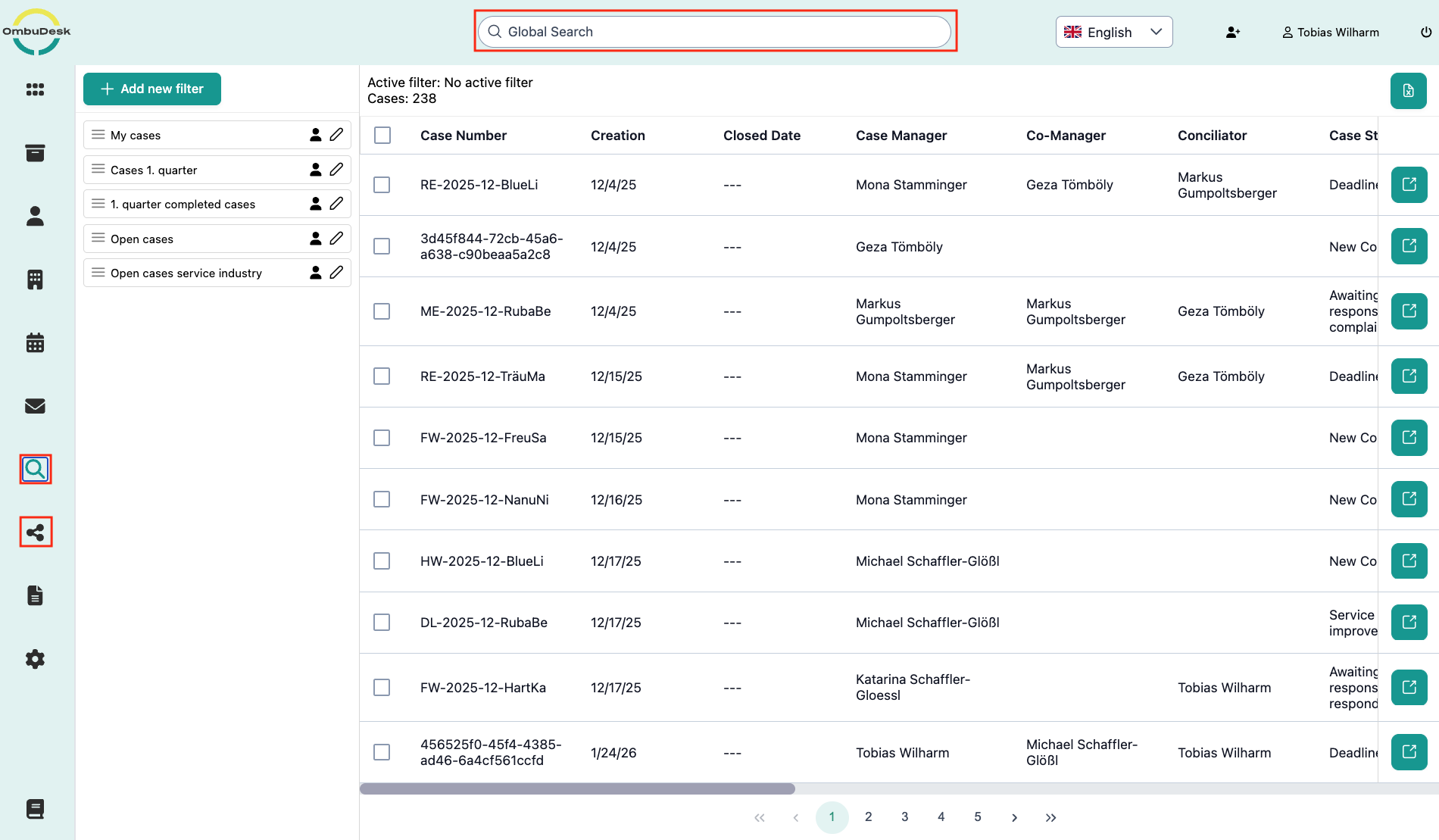1439x840 pixels.
Task: Click the horizontal table scrollbar
Action: 577,788
